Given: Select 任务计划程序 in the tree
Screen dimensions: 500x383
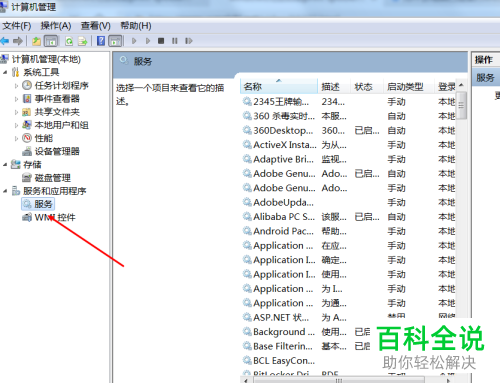Looking at the screenshot, I should [61, 86].
